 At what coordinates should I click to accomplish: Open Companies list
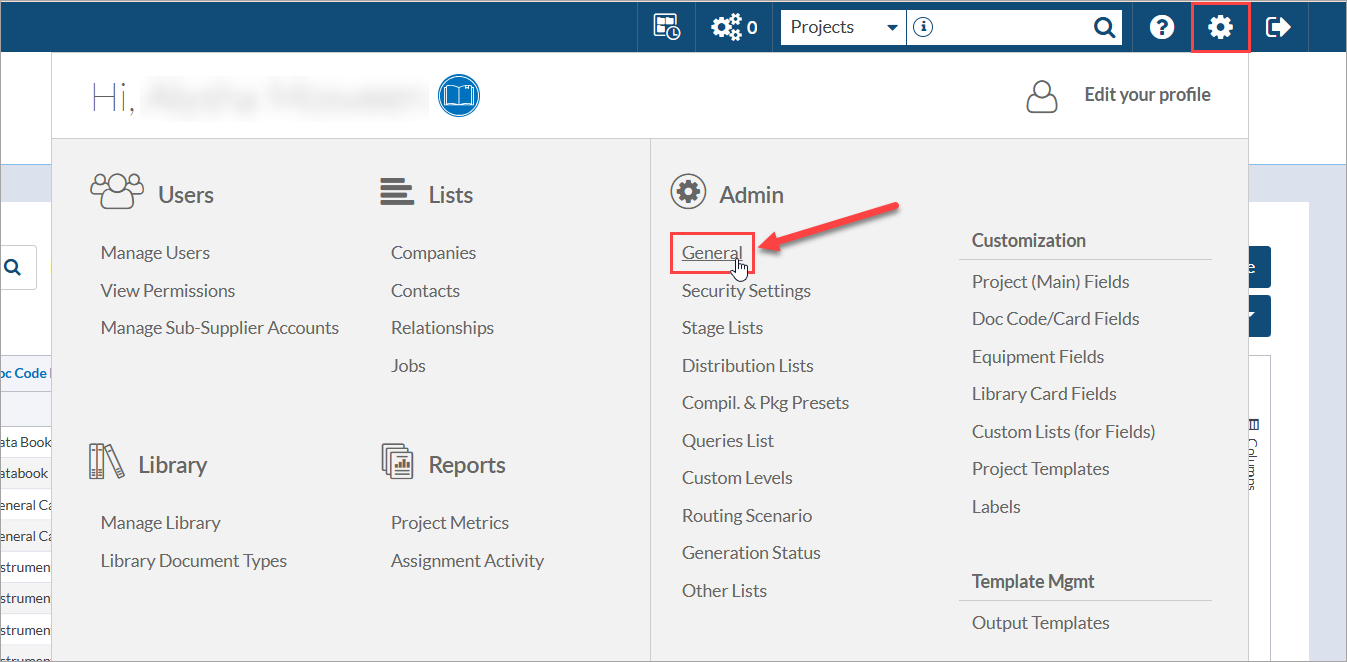tap(433, 253)
